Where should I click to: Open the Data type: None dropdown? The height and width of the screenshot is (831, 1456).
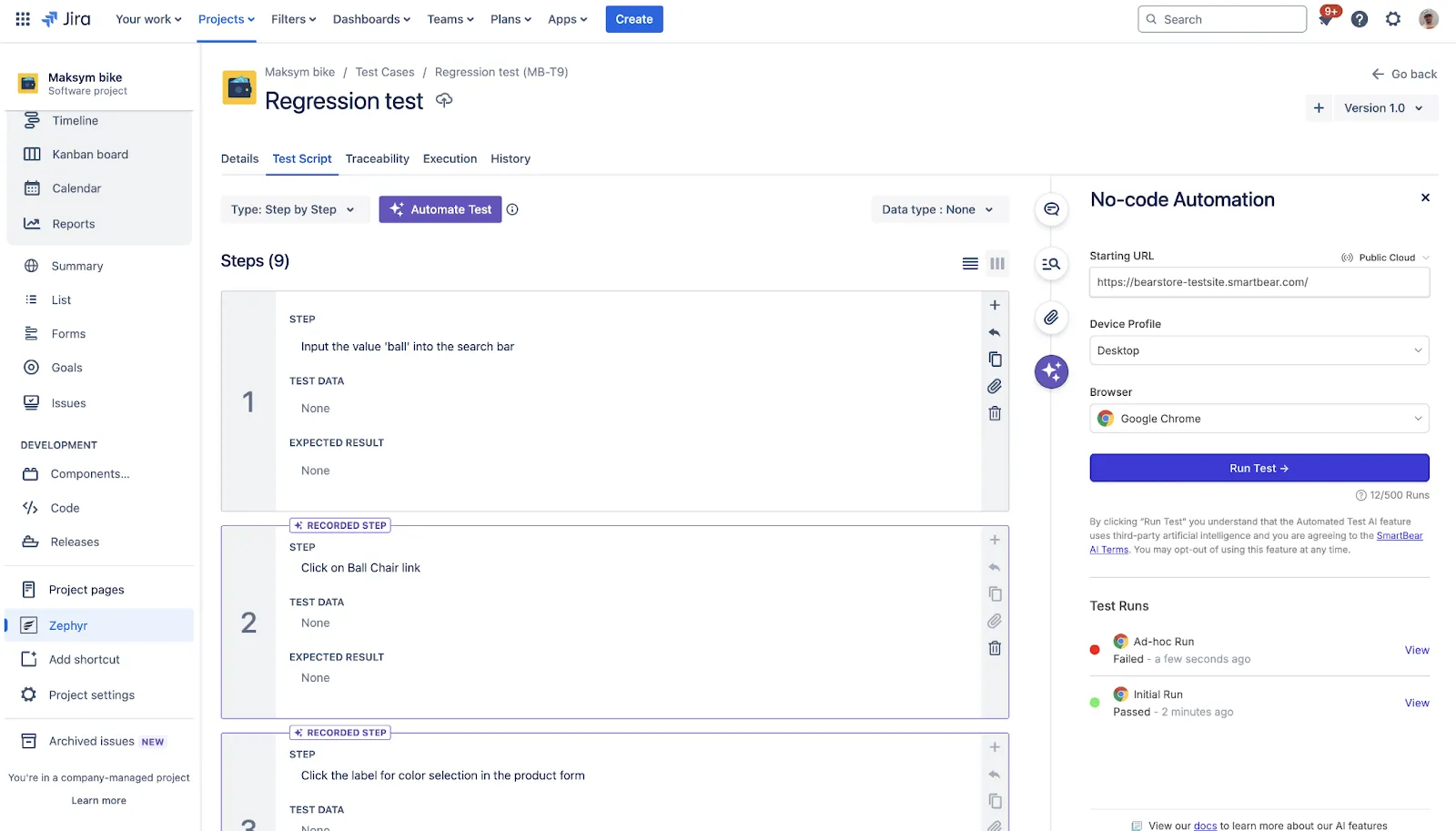pos(939,209)
